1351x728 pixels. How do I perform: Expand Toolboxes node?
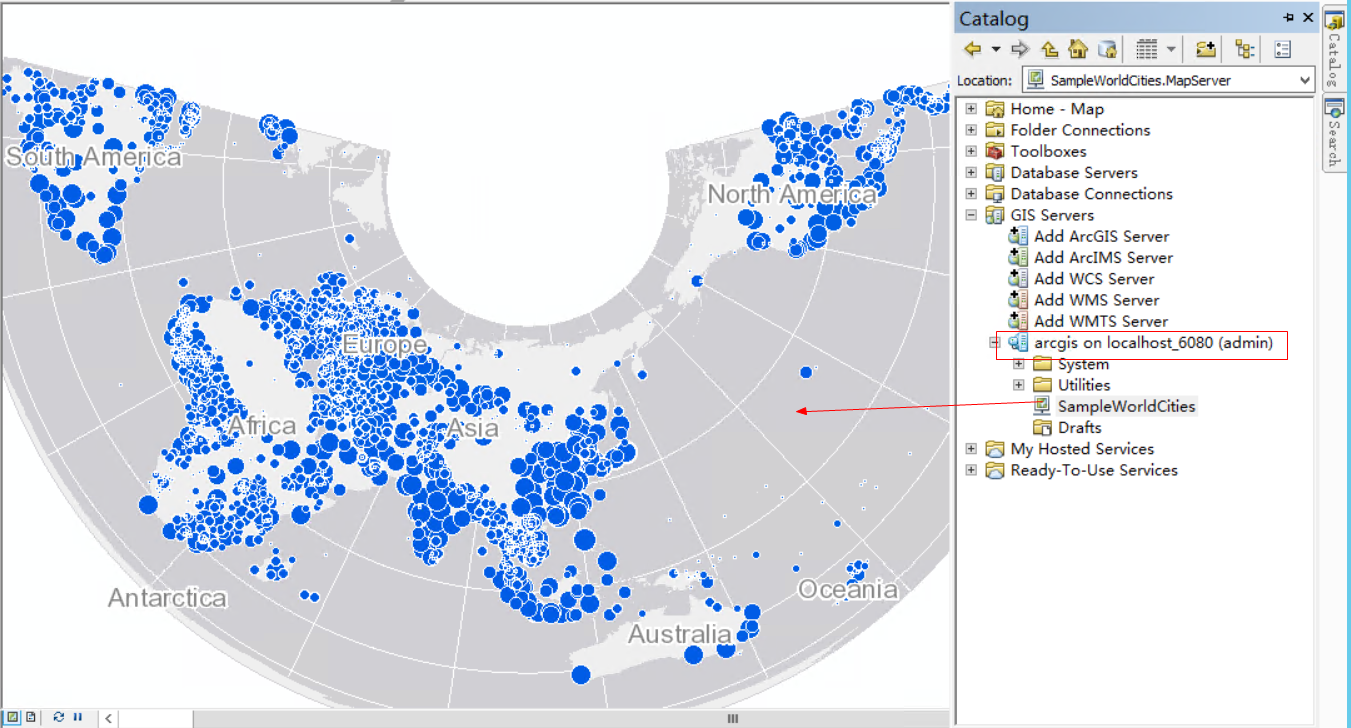click(x=971, y=151)
